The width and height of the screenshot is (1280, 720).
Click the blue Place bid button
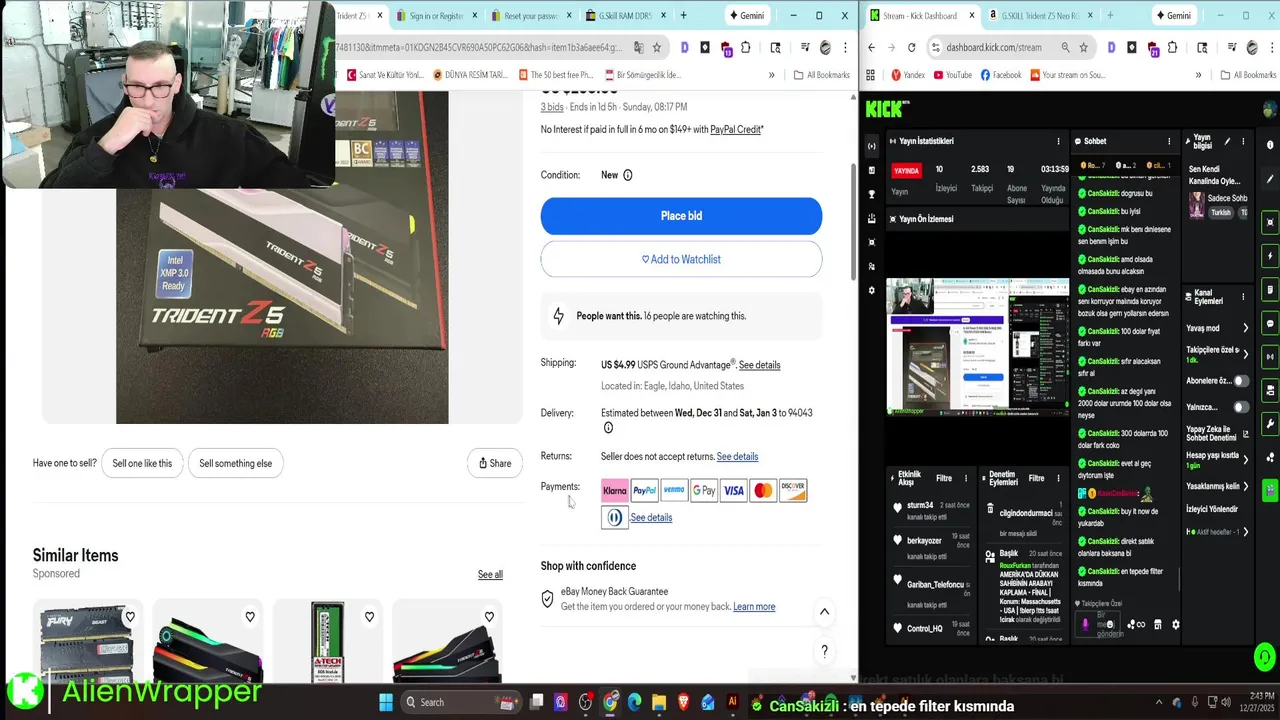tap(681, 216)
